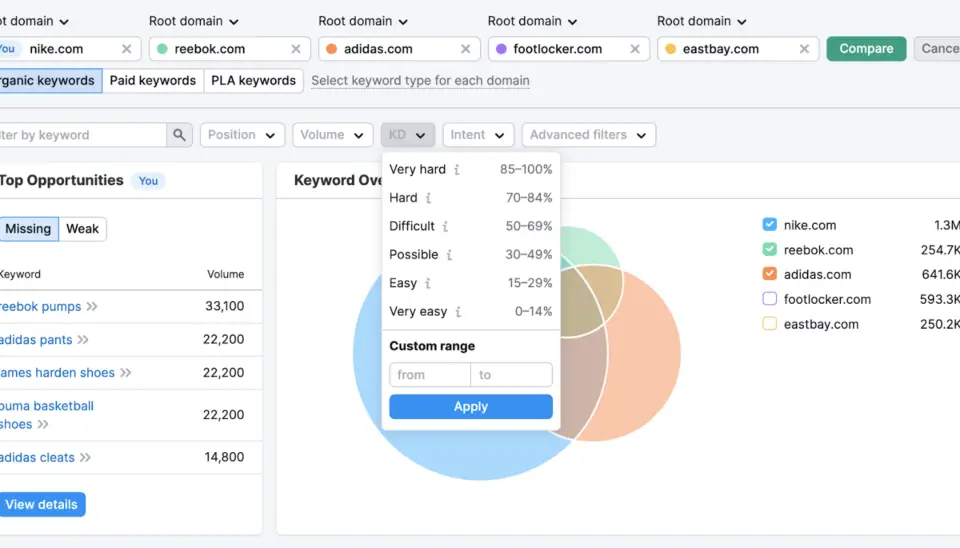Screen dimensions: 960x548
Task: Click custom range 'from' field
Action: [430, 375]
